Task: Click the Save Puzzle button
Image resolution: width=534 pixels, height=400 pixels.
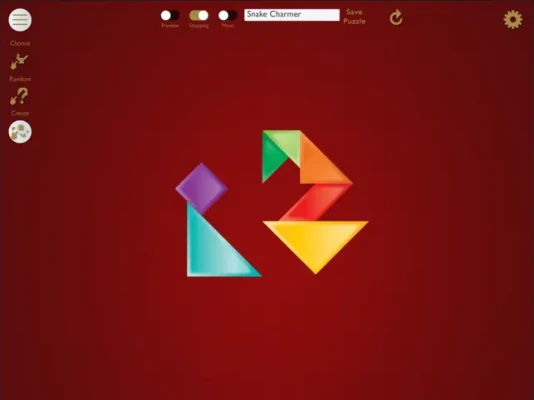Action: [354, 16]
